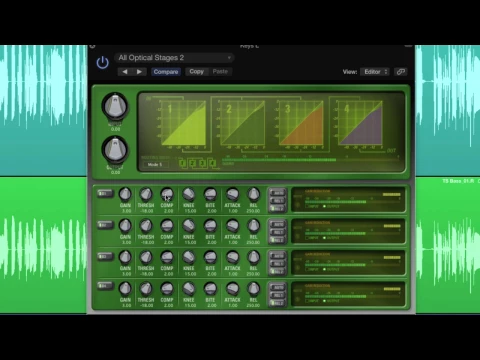The height and width of the screenshot is (360, 480).
Task: Click routing box 3 in the routing diagram
Action: (x=202, y=163)
